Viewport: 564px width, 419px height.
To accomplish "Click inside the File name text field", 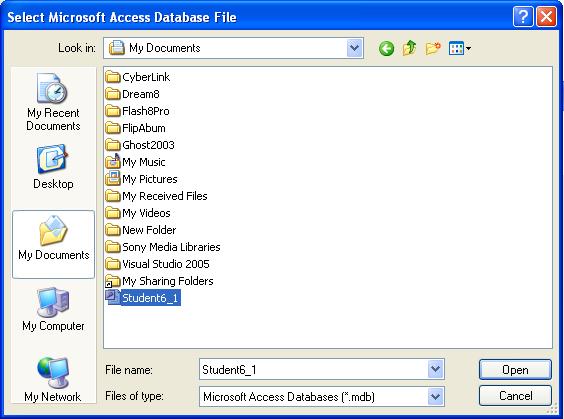I will point(314,369).
